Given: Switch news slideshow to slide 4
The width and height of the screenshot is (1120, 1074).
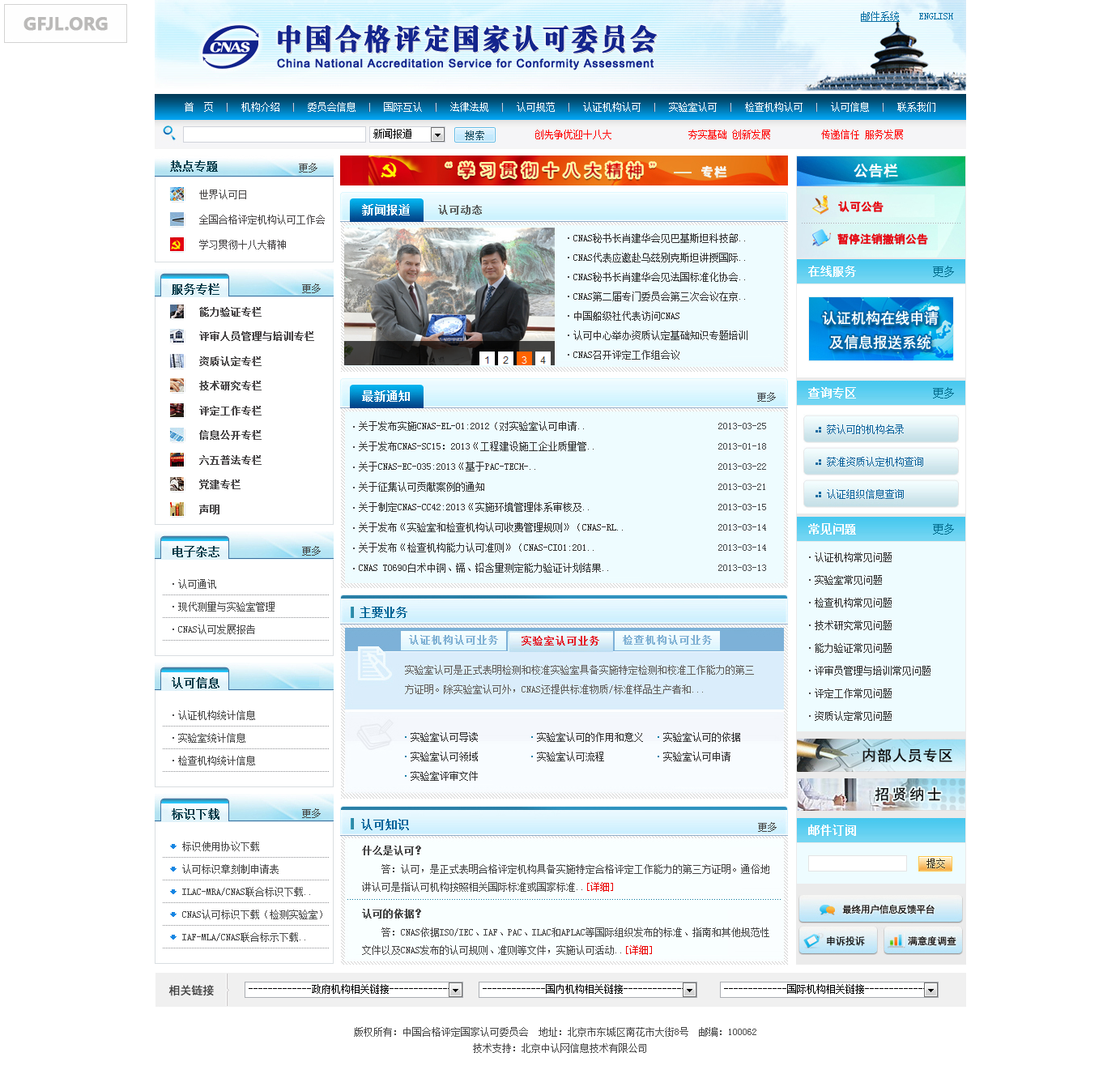Looking at the screenshot, I should pos(543,359).
